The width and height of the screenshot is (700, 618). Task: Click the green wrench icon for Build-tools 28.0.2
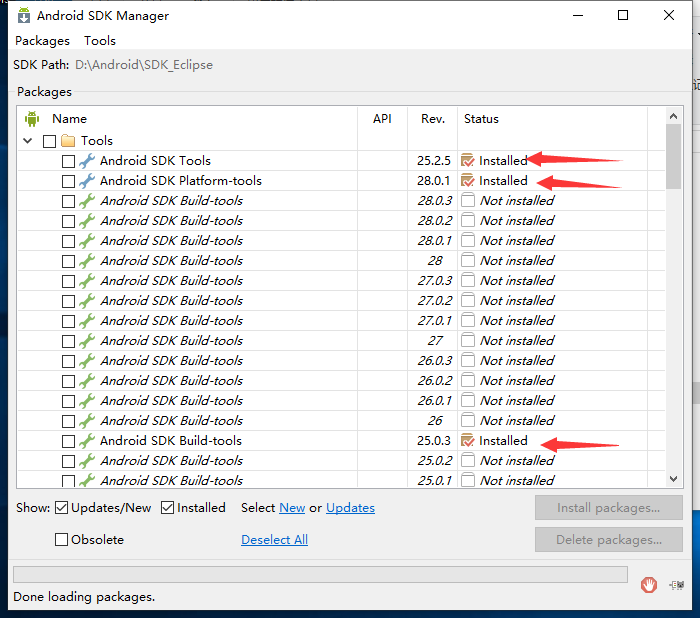(87, 221)
